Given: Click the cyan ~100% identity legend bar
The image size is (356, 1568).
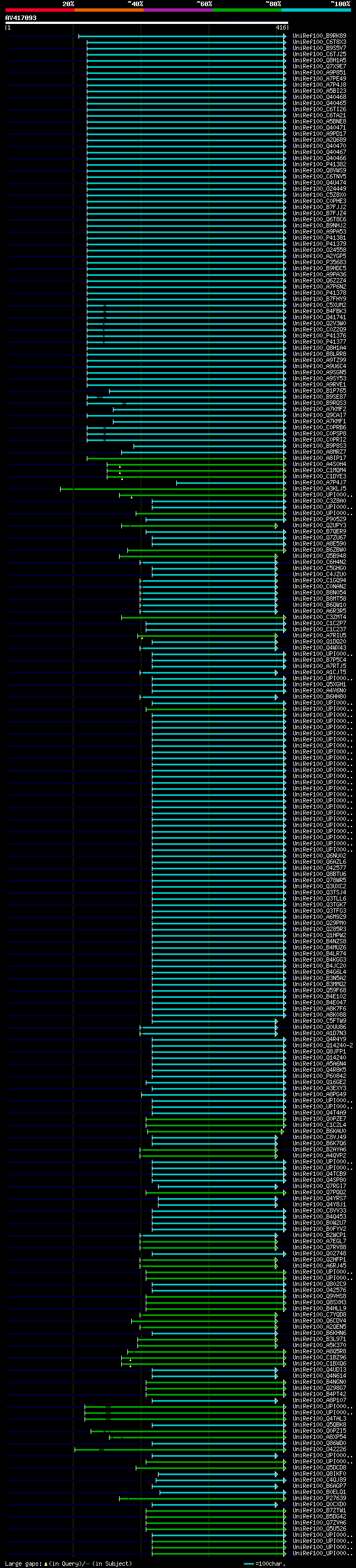Looking at the screenshot, I should [317, 10].
